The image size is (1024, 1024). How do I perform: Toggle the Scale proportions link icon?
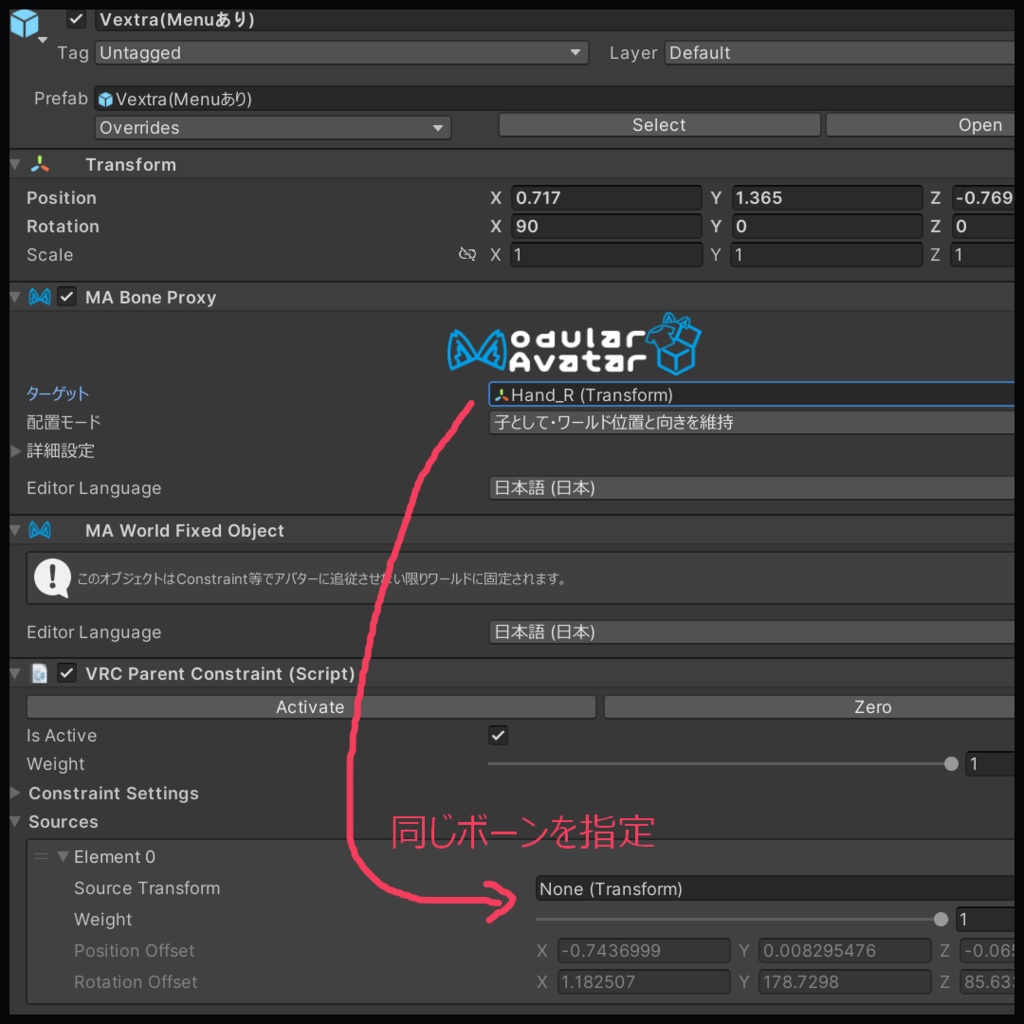[x=468, y=254]
